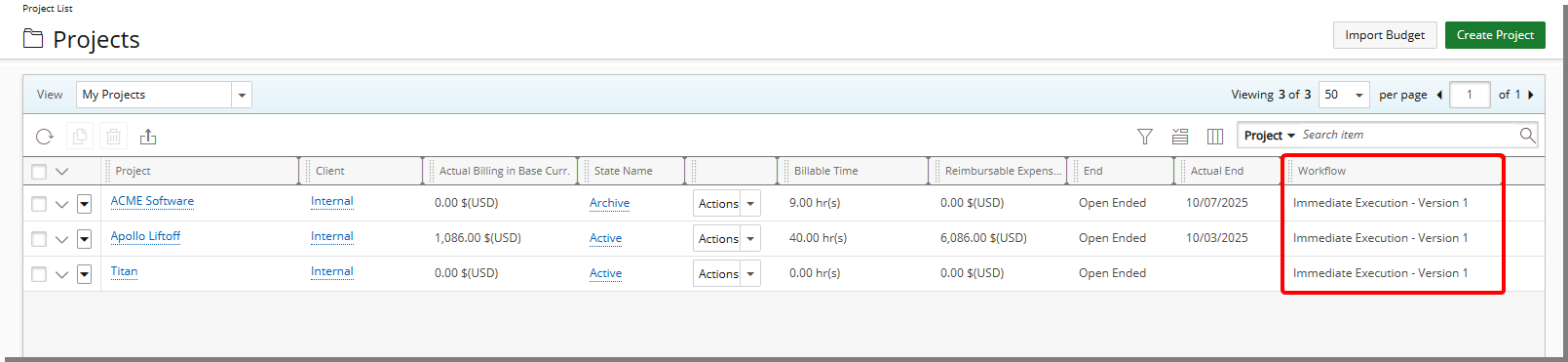Click Active state link for Titan
Viewport: 1568px width, 362px height.
(606, 273)
